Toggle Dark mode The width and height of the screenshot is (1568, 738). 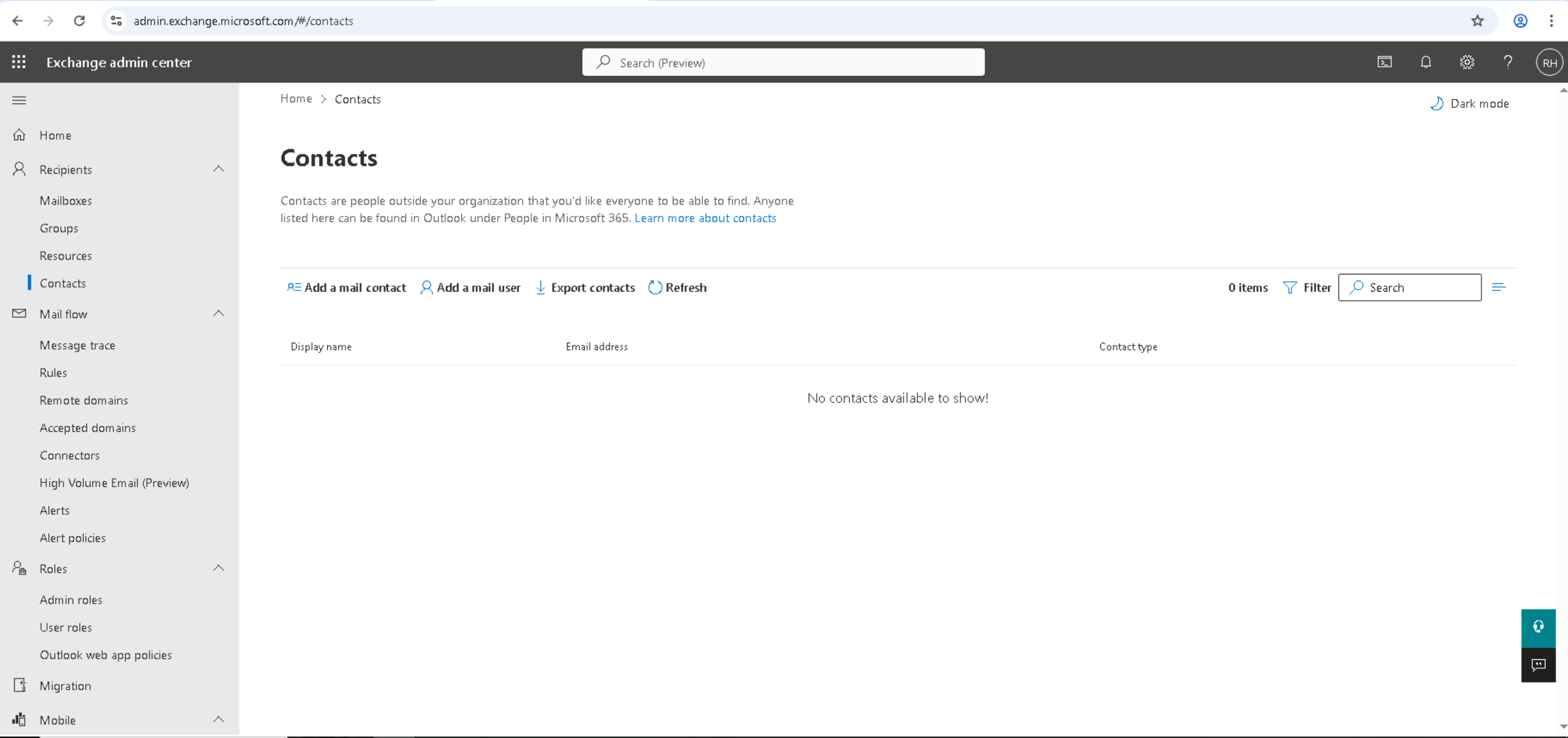click(x=1469, y=104)
